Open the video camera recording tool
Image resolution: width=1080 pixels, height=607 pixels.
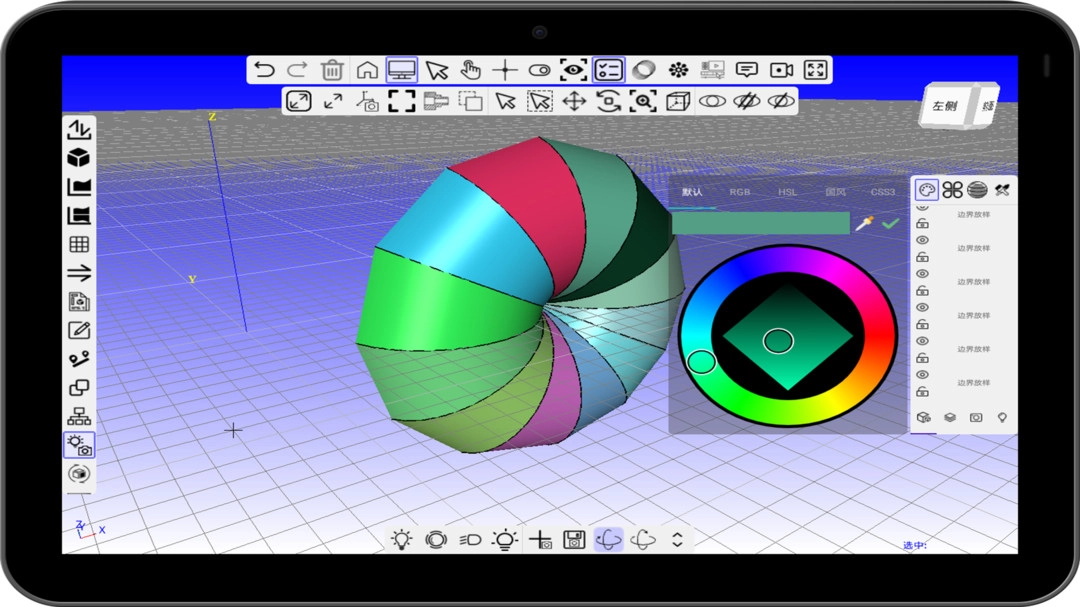tap(781, 70)
